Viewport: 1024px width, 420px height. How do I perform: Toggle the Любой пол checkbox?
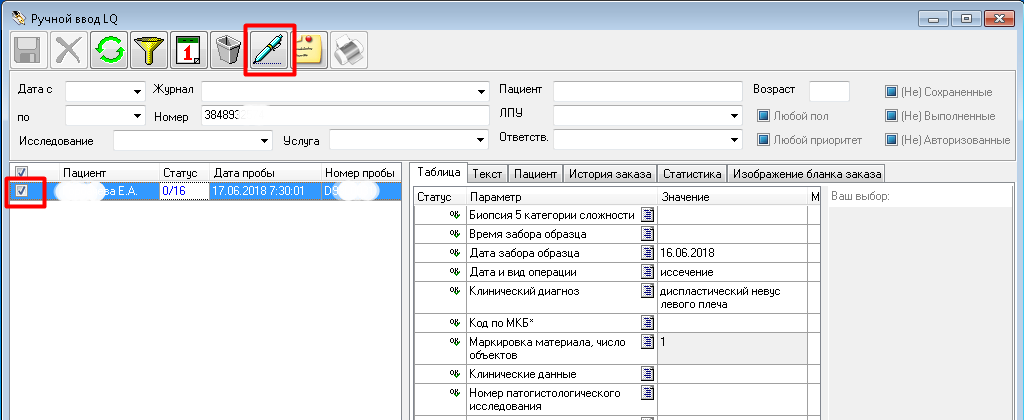click(x=763, y=116)
